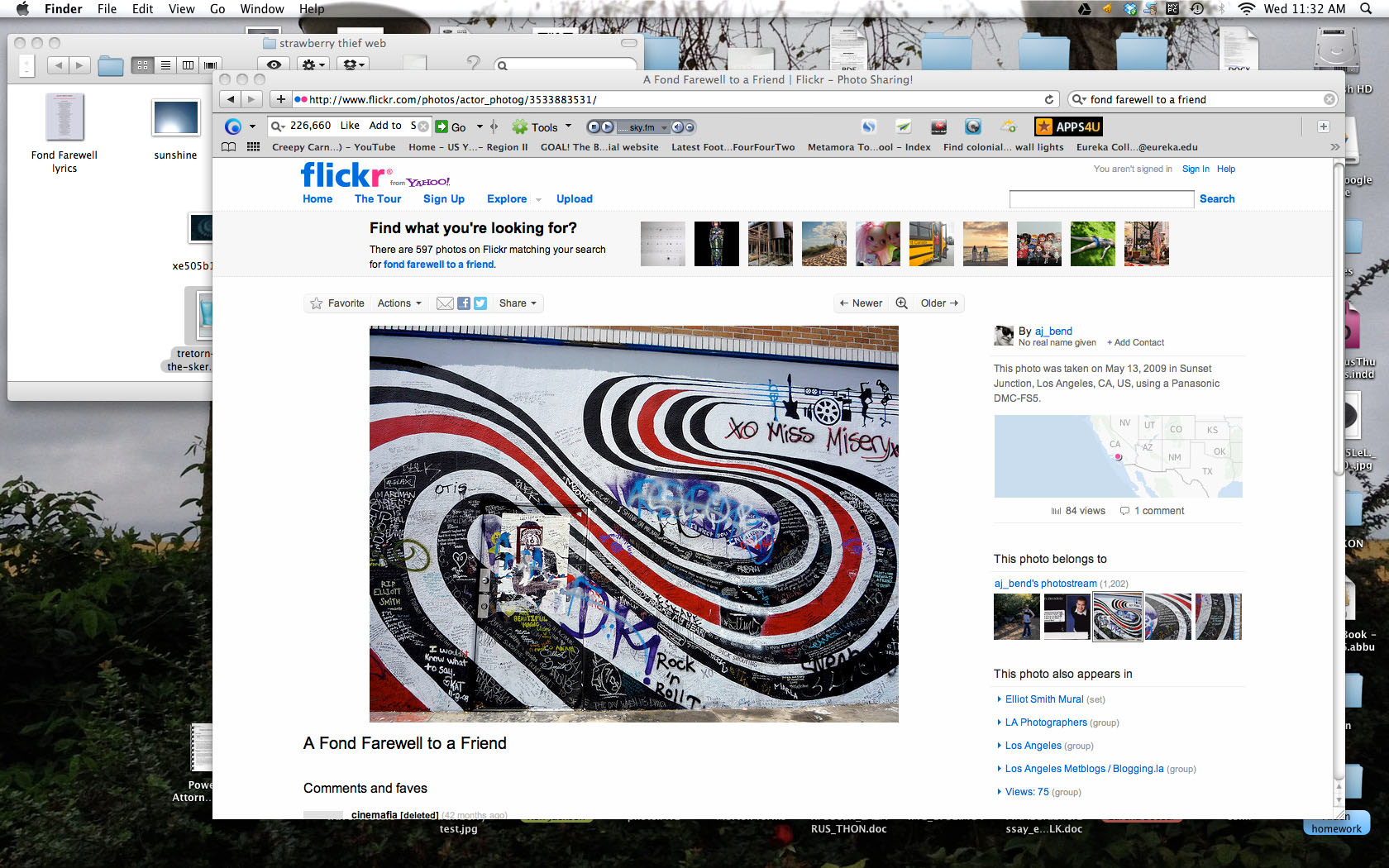Click the Sign In link
This screenshot has height=868, width=1389.
tap(1195, 169)
